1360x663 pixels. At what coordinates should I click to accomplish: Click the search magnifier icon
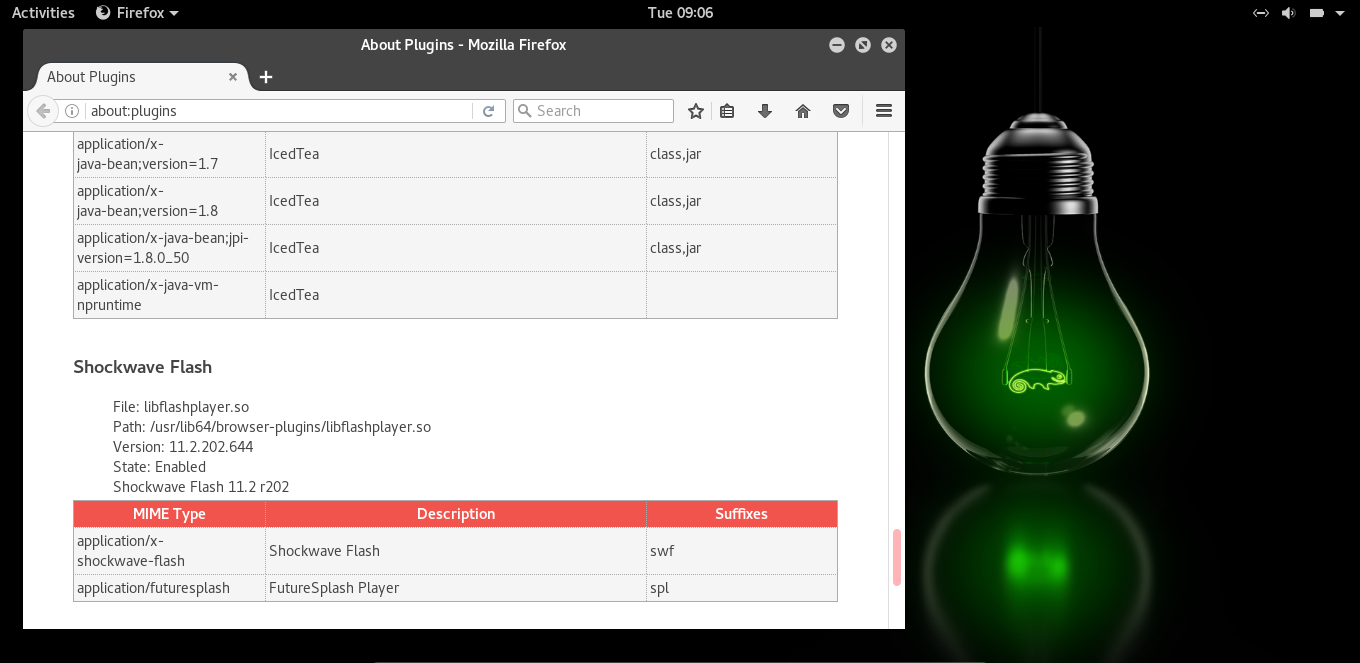pos(524,111)
